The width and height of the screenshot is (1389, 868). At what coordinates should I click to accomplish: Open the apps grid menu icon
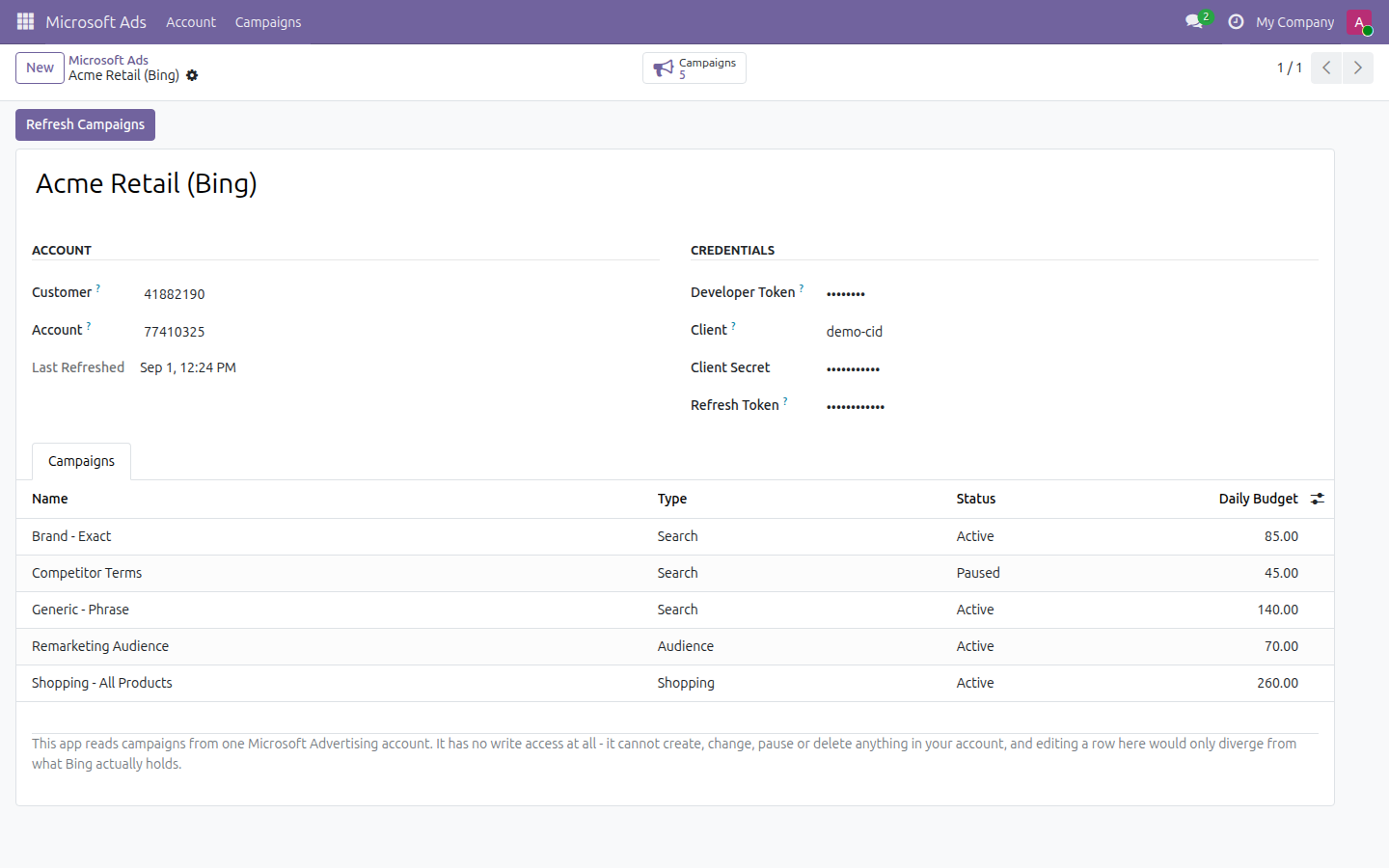25,21
